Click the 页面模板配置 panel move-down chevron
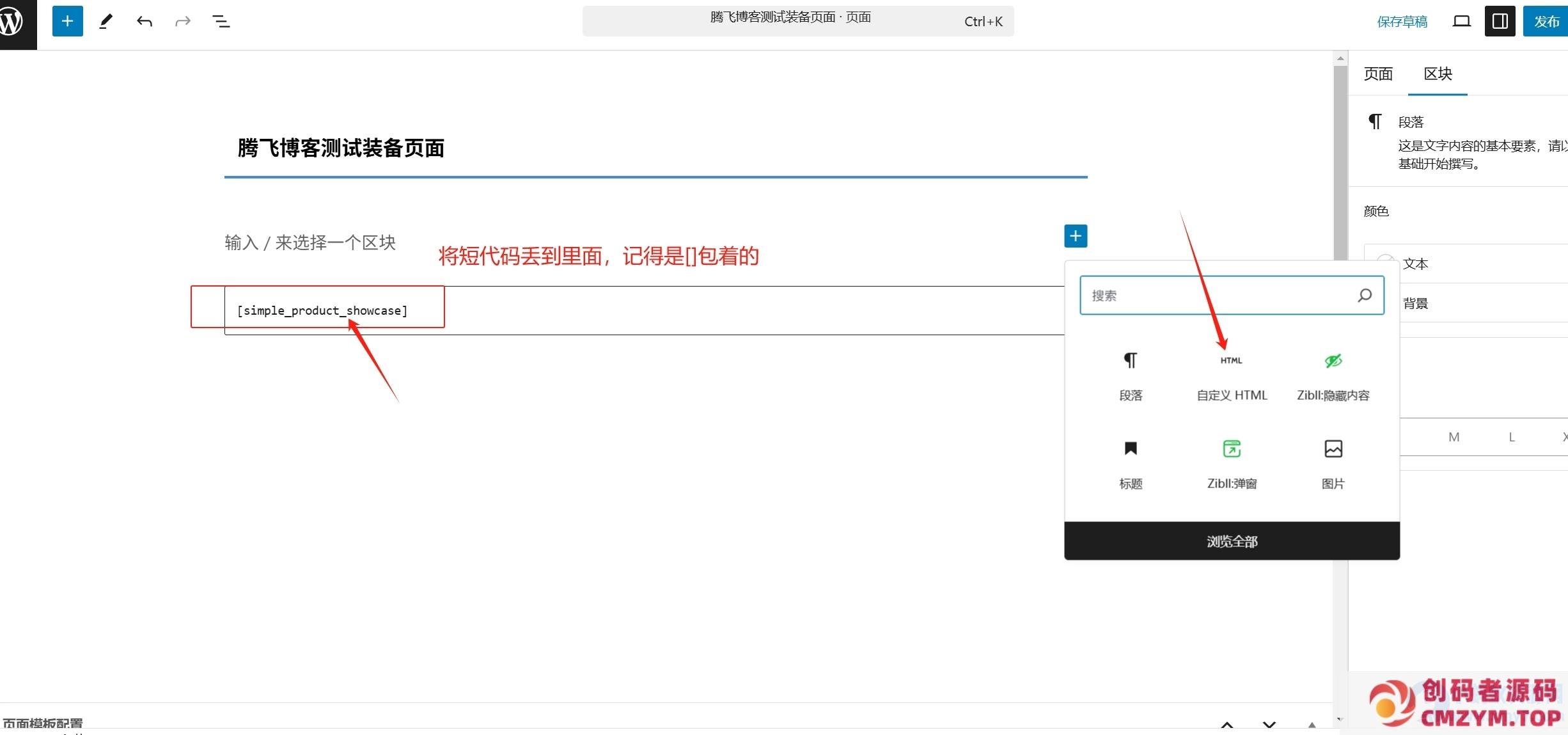The width and height of the screenshot is (1568, 735). pyautogui.click(x=1269, y=725)
